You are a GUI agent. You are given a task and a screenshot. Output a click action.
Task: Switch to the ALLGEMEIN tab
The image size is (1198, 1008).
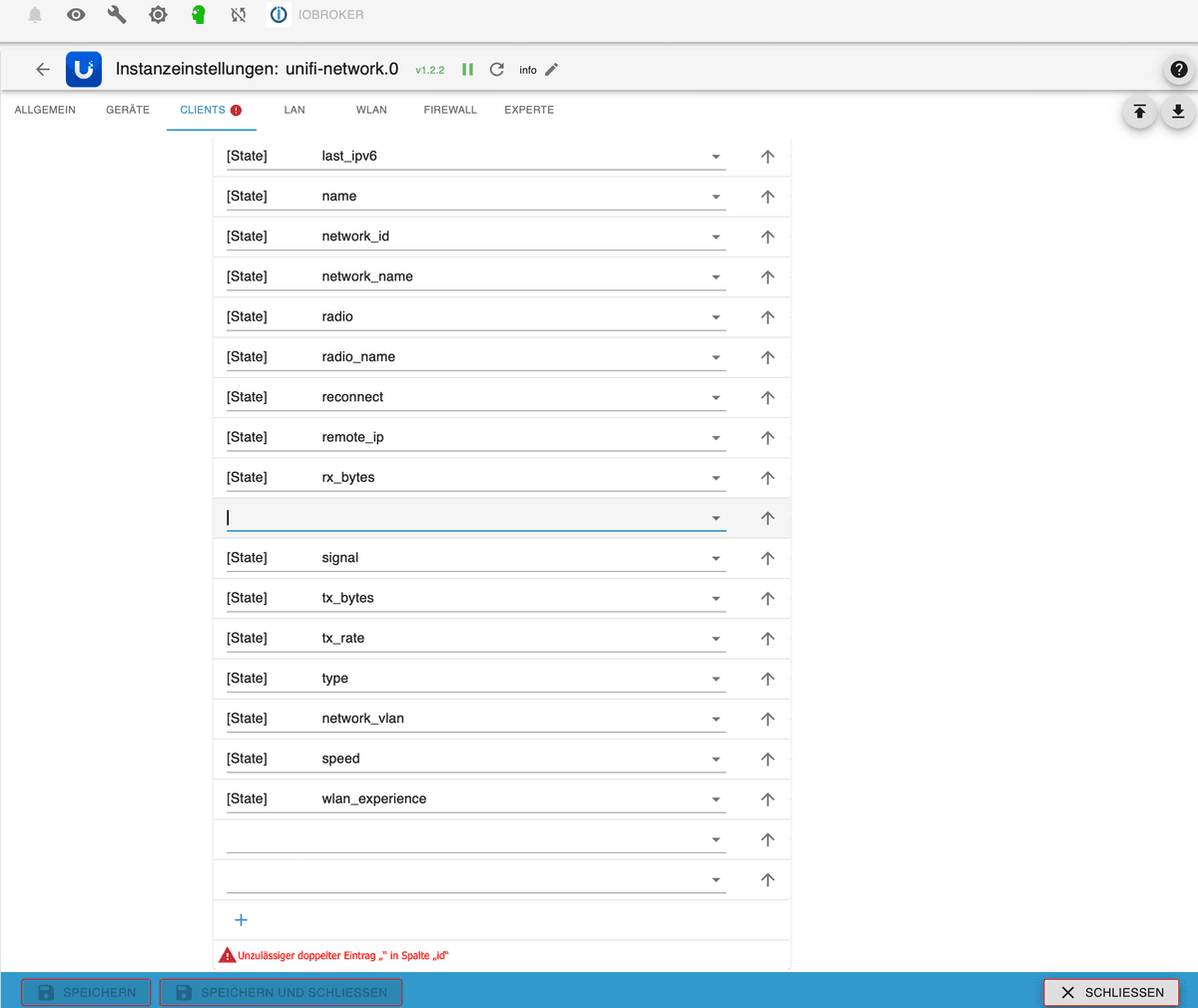[x=45, y=110]
